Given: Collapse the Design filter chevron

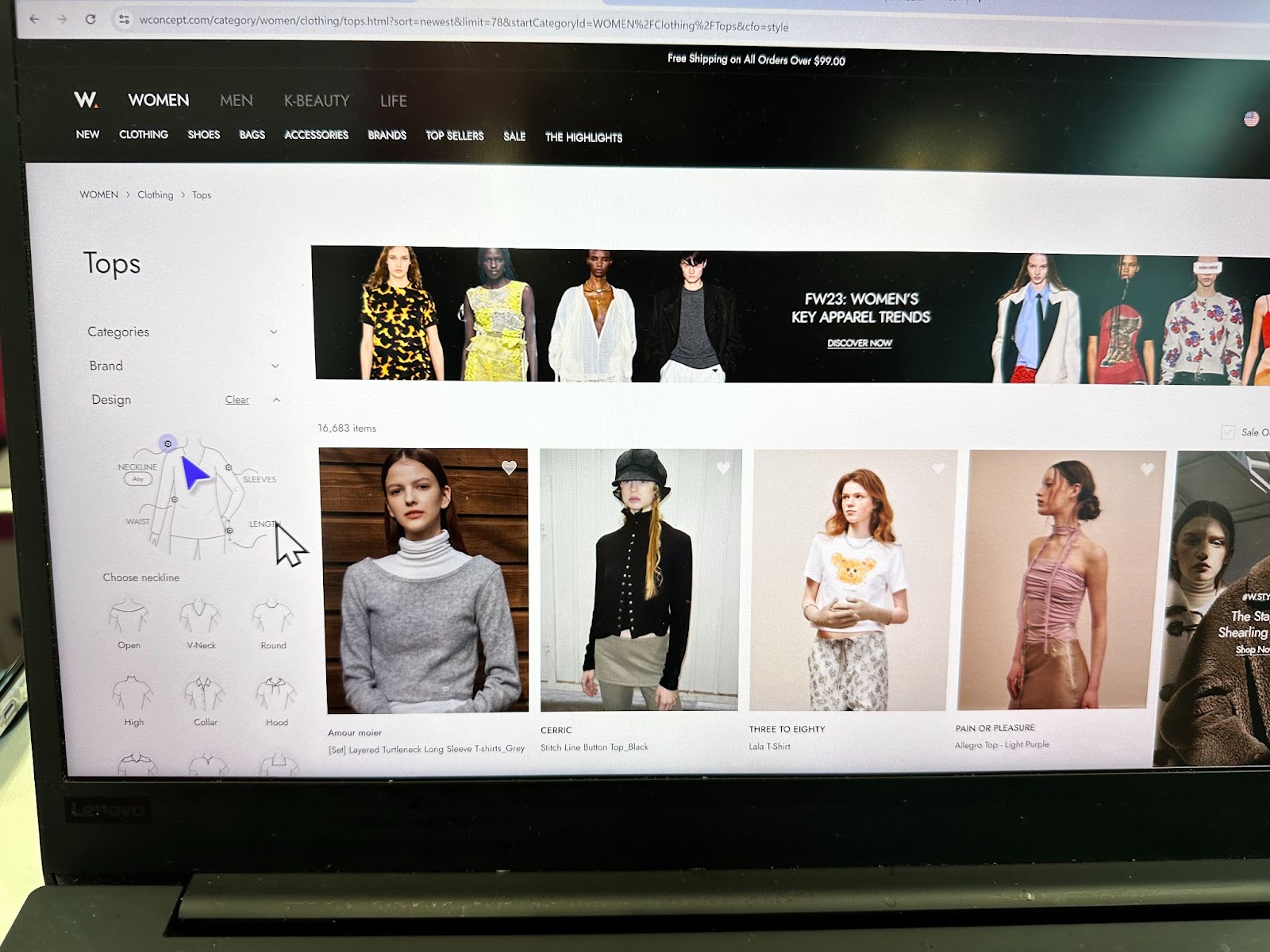Looking at the screenshot, I should [276, 400].
